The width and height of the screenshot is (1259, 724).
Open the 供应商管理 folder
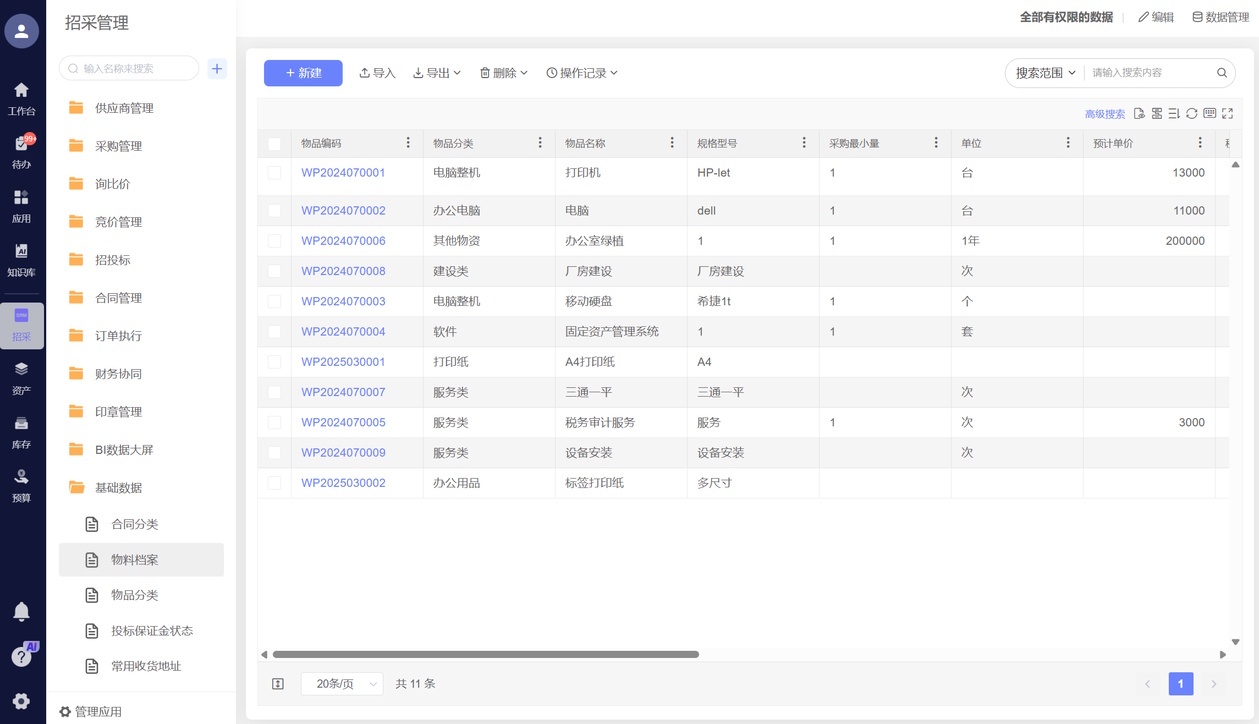[x=124, y=108]
